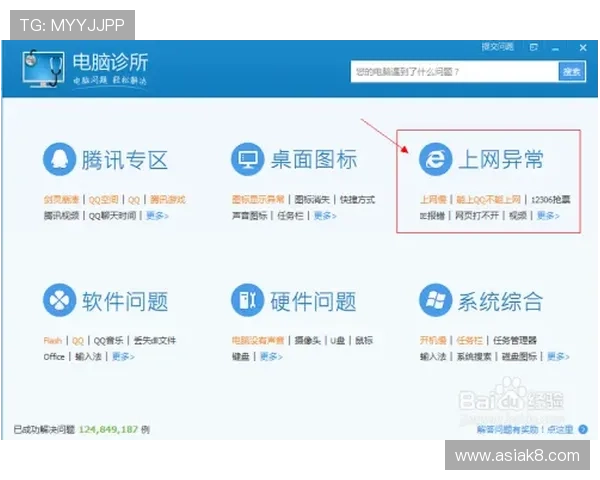Viewport: 600px width, 480px height.
Task: Select Flash link under 软件问题
Action: click(53, 340)
